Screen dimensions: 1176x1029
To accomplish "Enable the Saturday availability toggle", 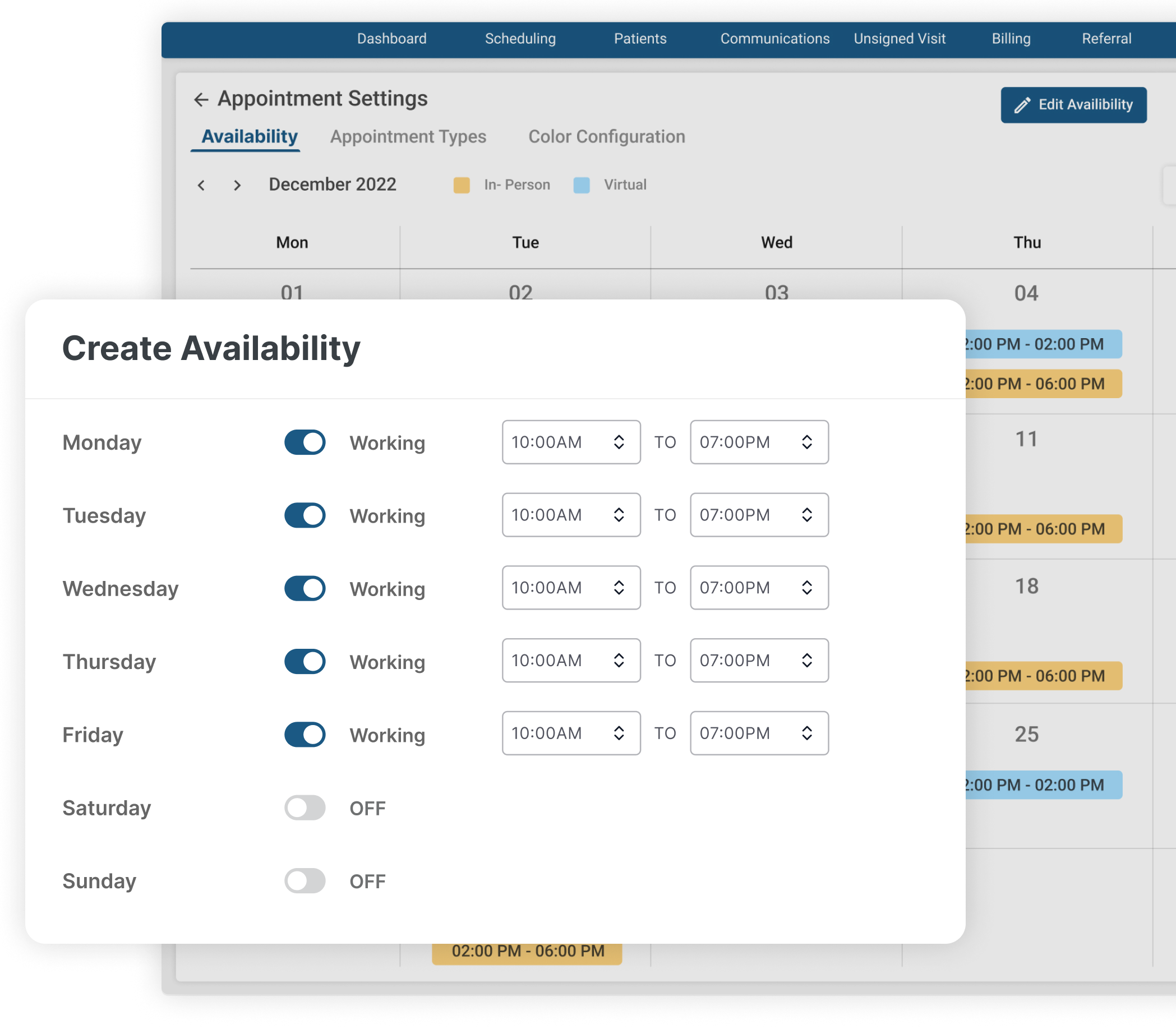I will (305, 808).
